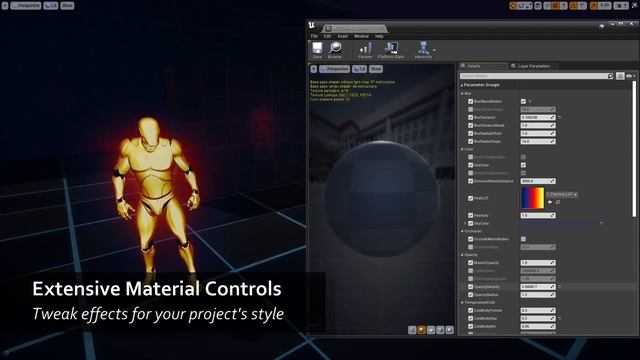Collapse the Blur parameter group
Viewport: 640px width, 360px height.
pos(462,93)
